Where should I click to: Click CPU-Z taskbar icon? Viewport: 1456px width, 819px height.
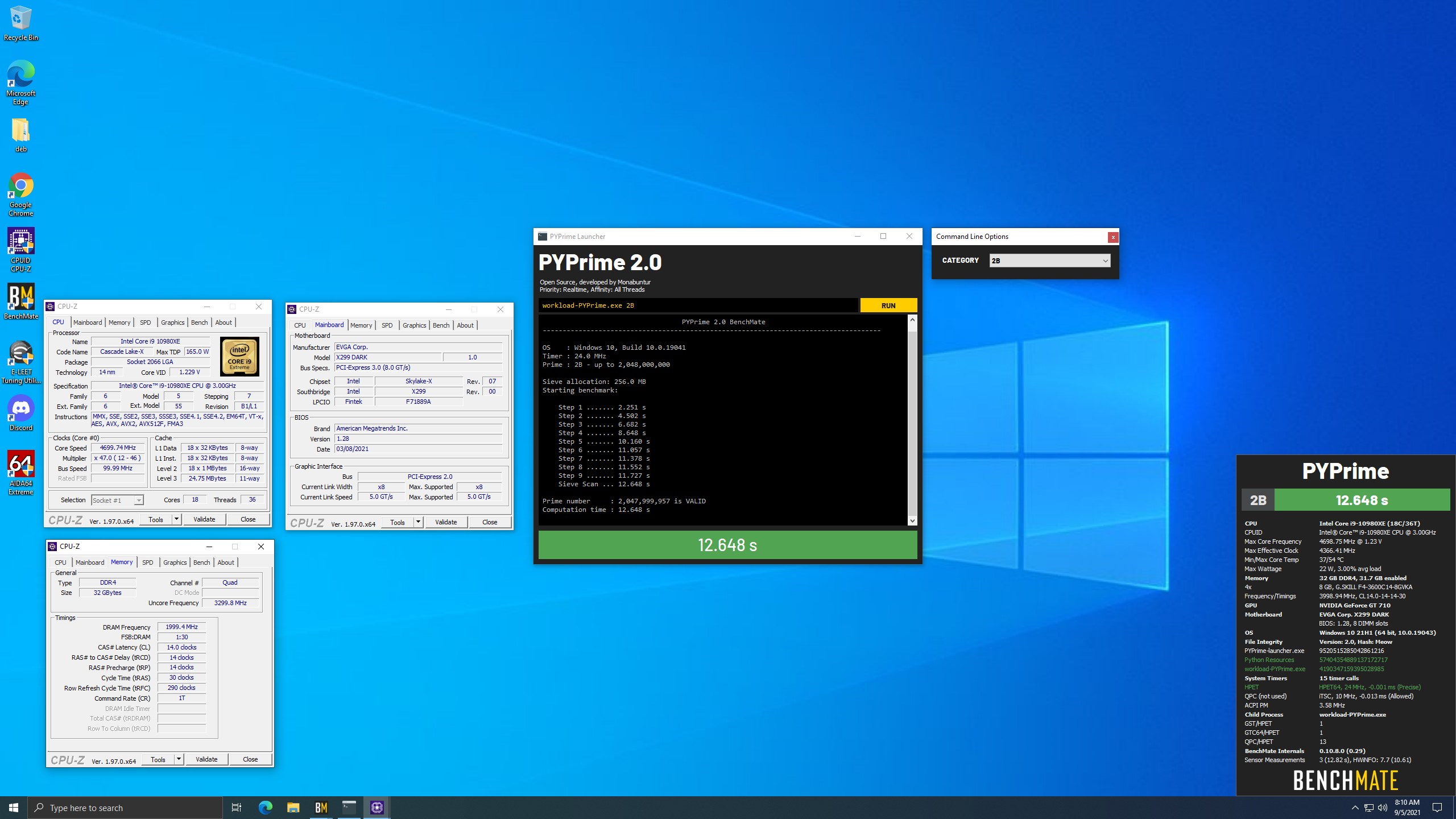pos(377,808)
